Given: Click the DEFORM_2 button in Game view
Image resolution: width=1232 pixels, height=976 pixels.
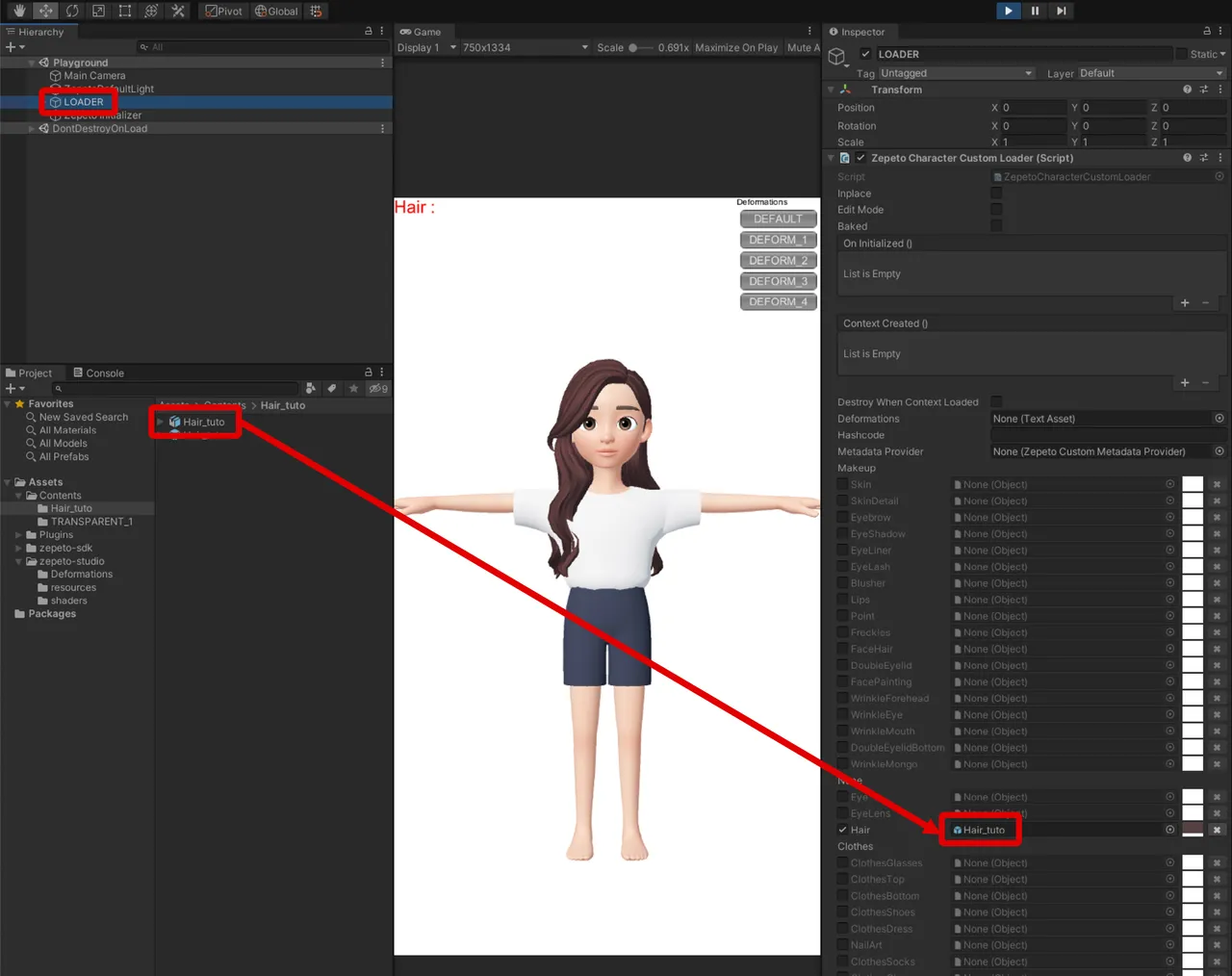Looking at the screenshot, I should 778,260.
